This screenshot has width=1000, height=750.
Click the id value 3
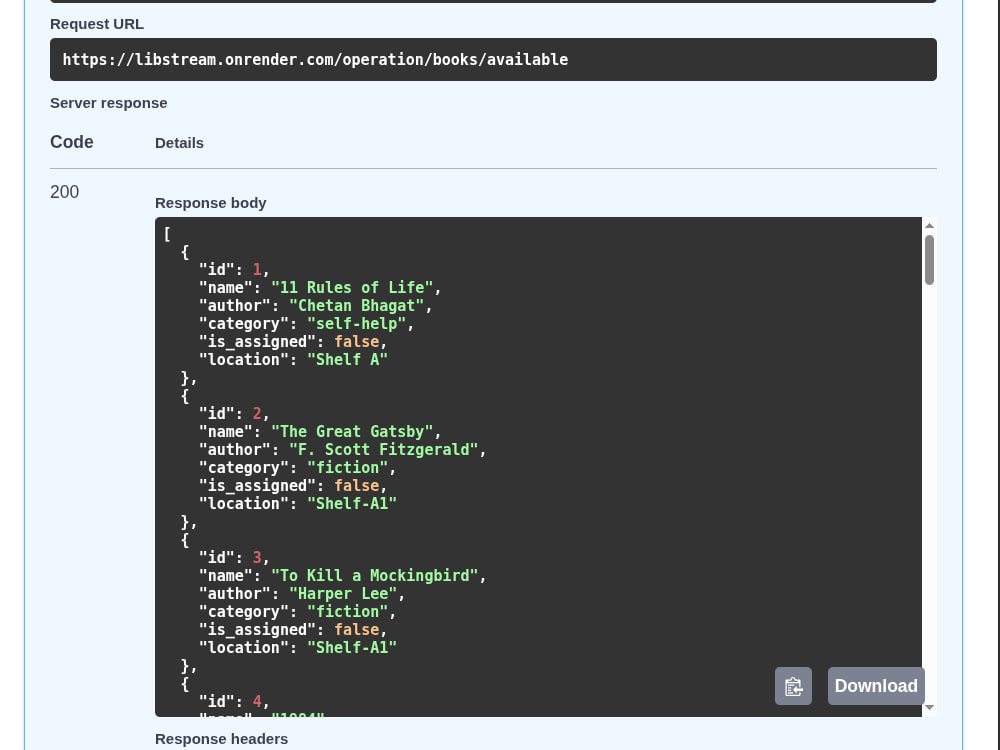coord(257,558)
